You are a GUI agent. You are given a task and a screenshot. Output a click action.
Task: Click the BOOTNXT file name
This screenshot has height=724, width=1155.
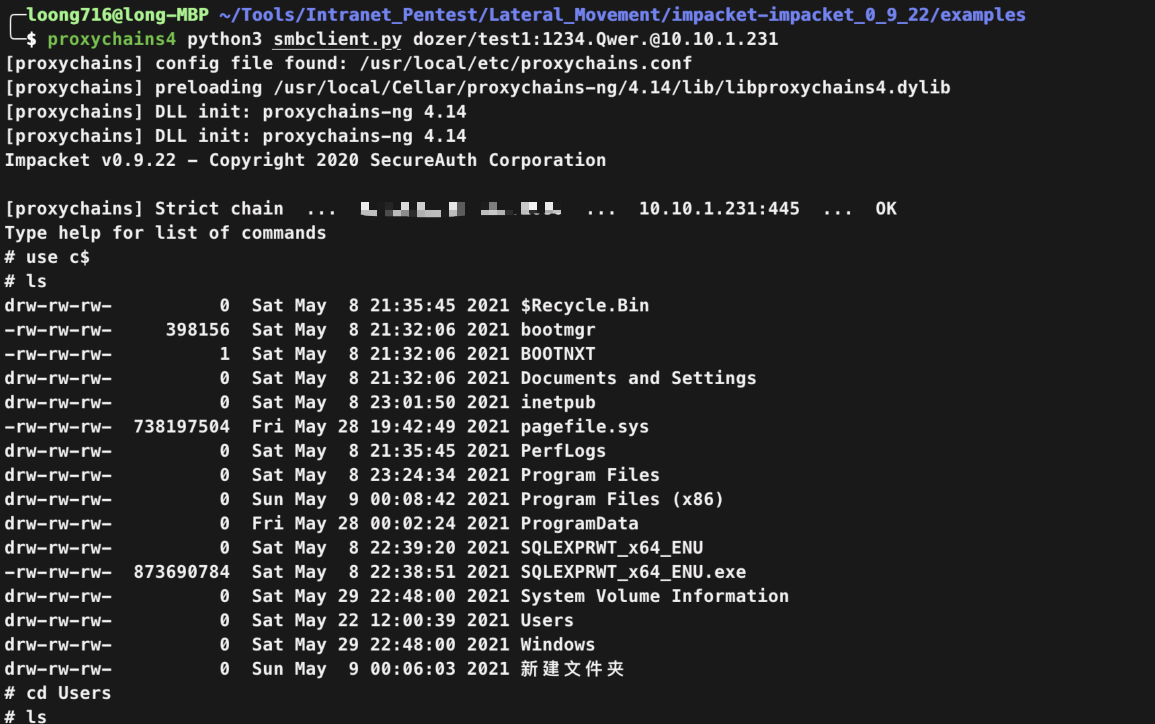(x=558, y=354)
